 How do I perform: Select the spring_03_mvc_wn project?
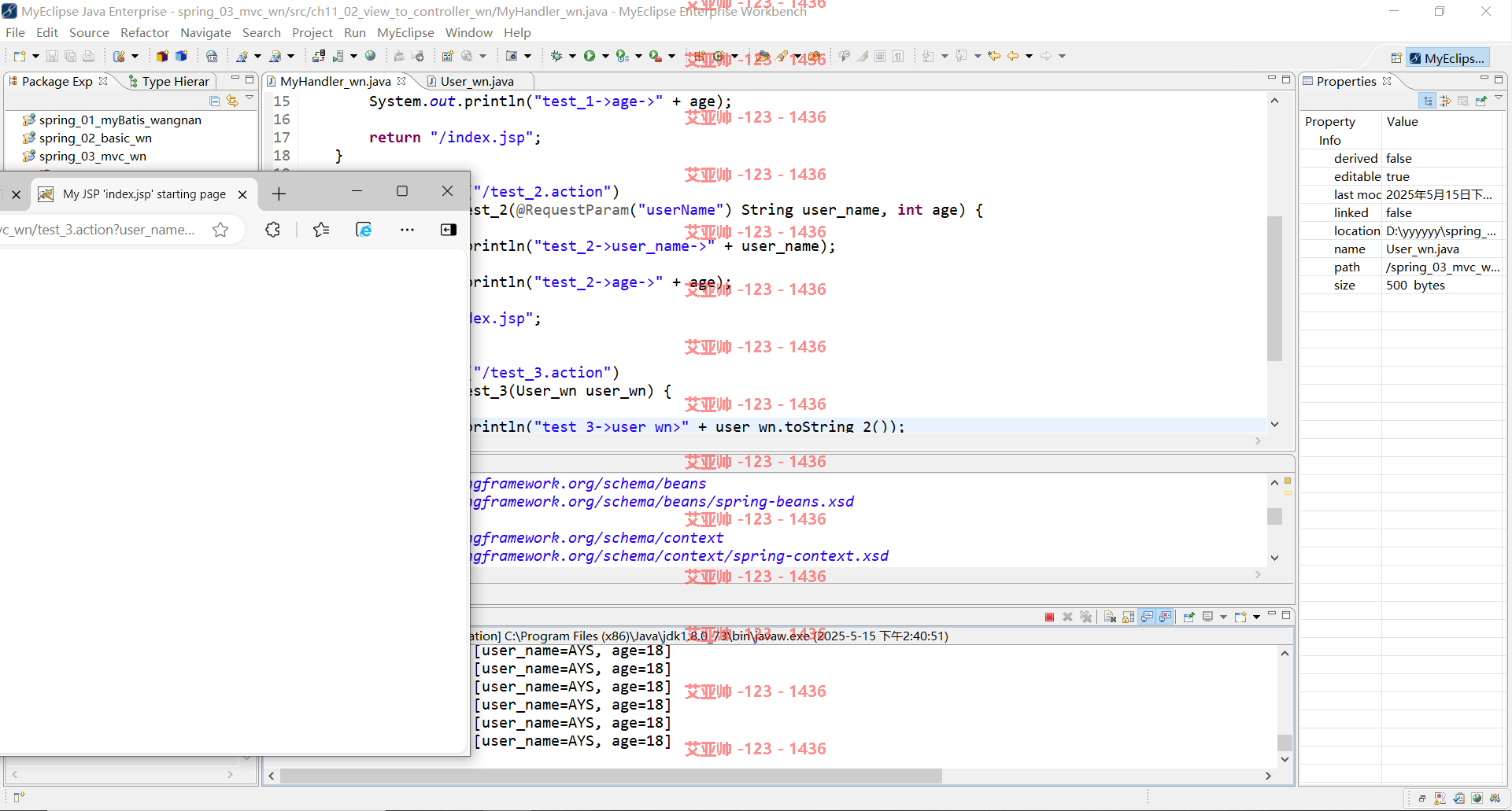93,156
